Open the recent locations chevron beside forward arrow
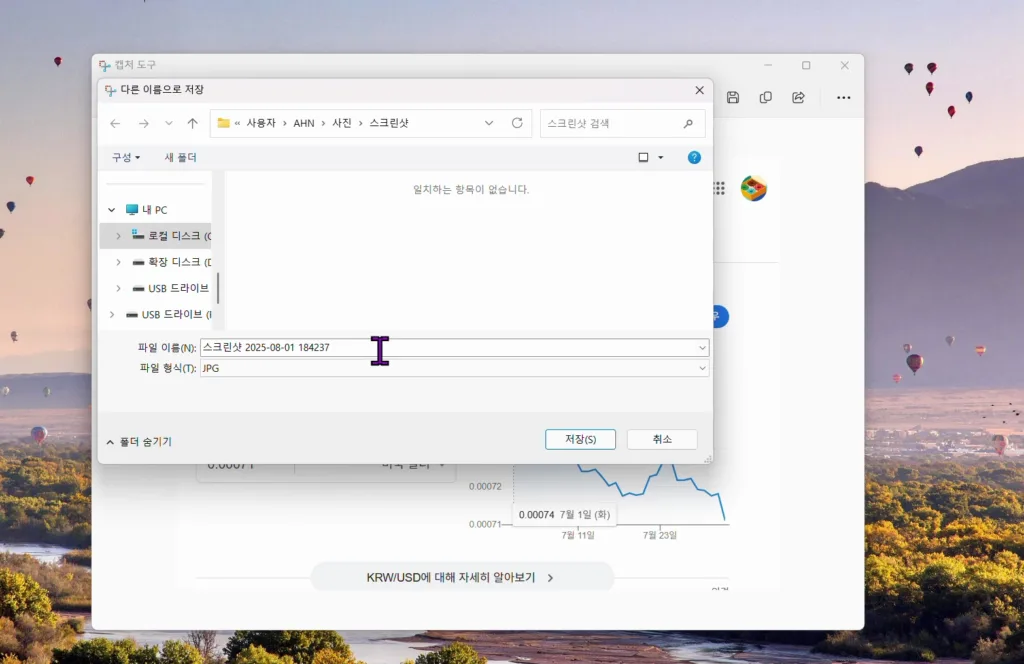The image size is (1024, 664). (x=168, y=123)
